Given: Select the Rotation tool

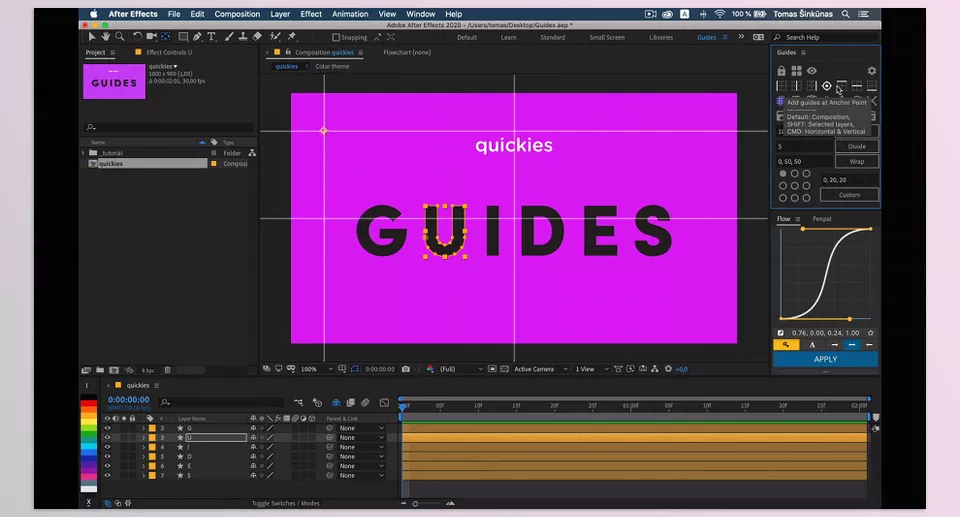Looking at the screenshot, I should (x=137, y=37).
